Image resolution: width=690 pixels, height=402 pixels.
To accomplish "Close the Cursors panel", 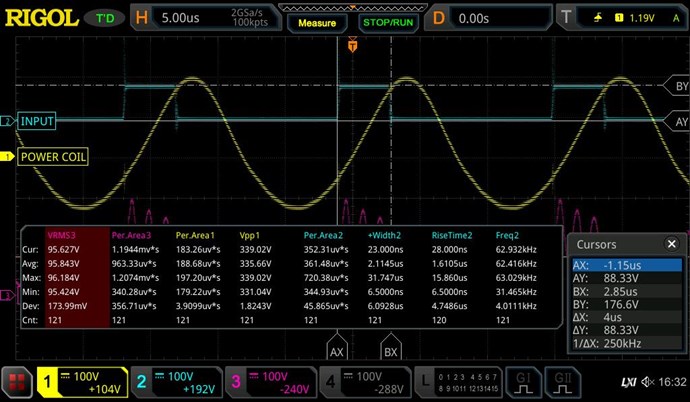I will [x=672, y=244].
